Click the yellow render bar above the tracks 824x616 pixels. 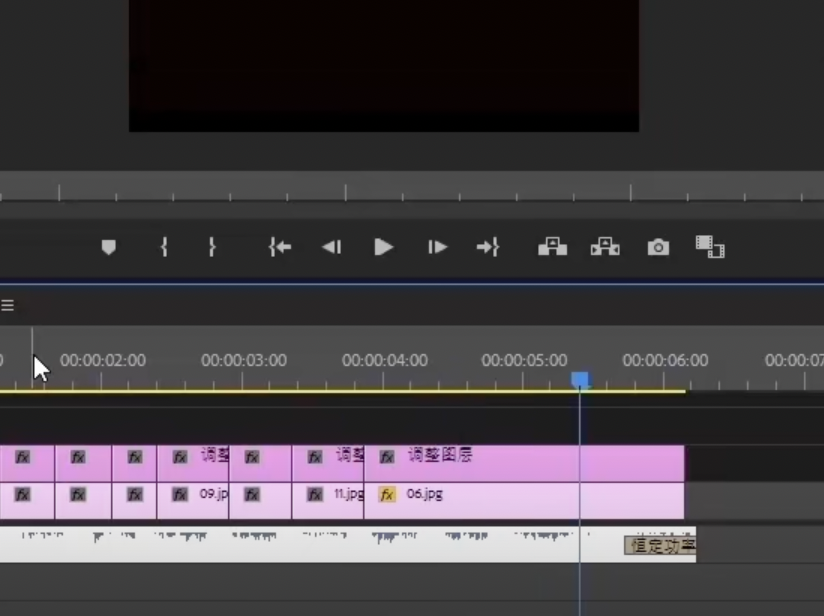343,391
